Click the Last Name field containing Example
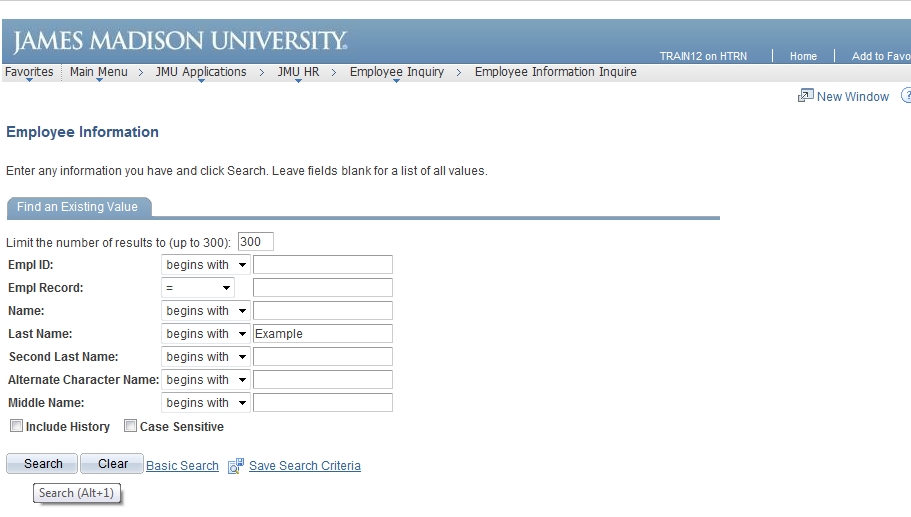This screenshot has height=517, width=911. click(322, 334)
